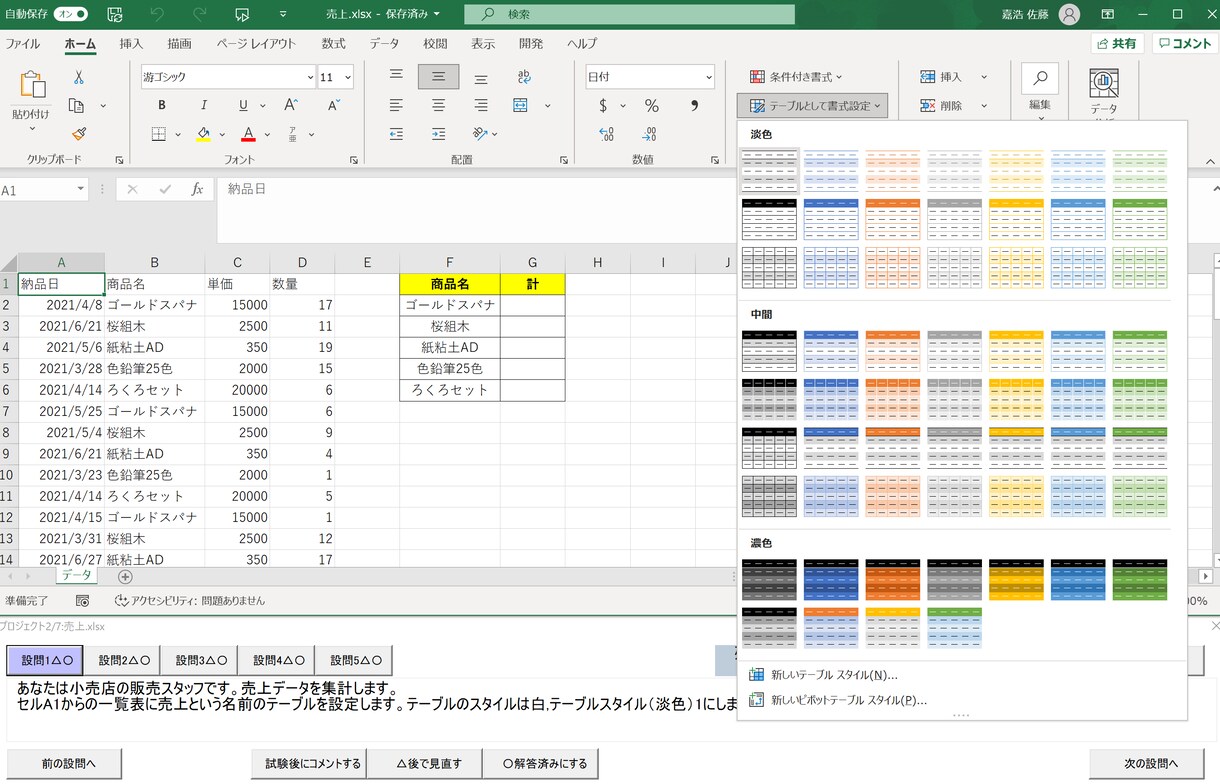Image resolution: width=1220 pixels, height=784 pixels.
Task: Click Percent style icon
Action: coord(652,105)
